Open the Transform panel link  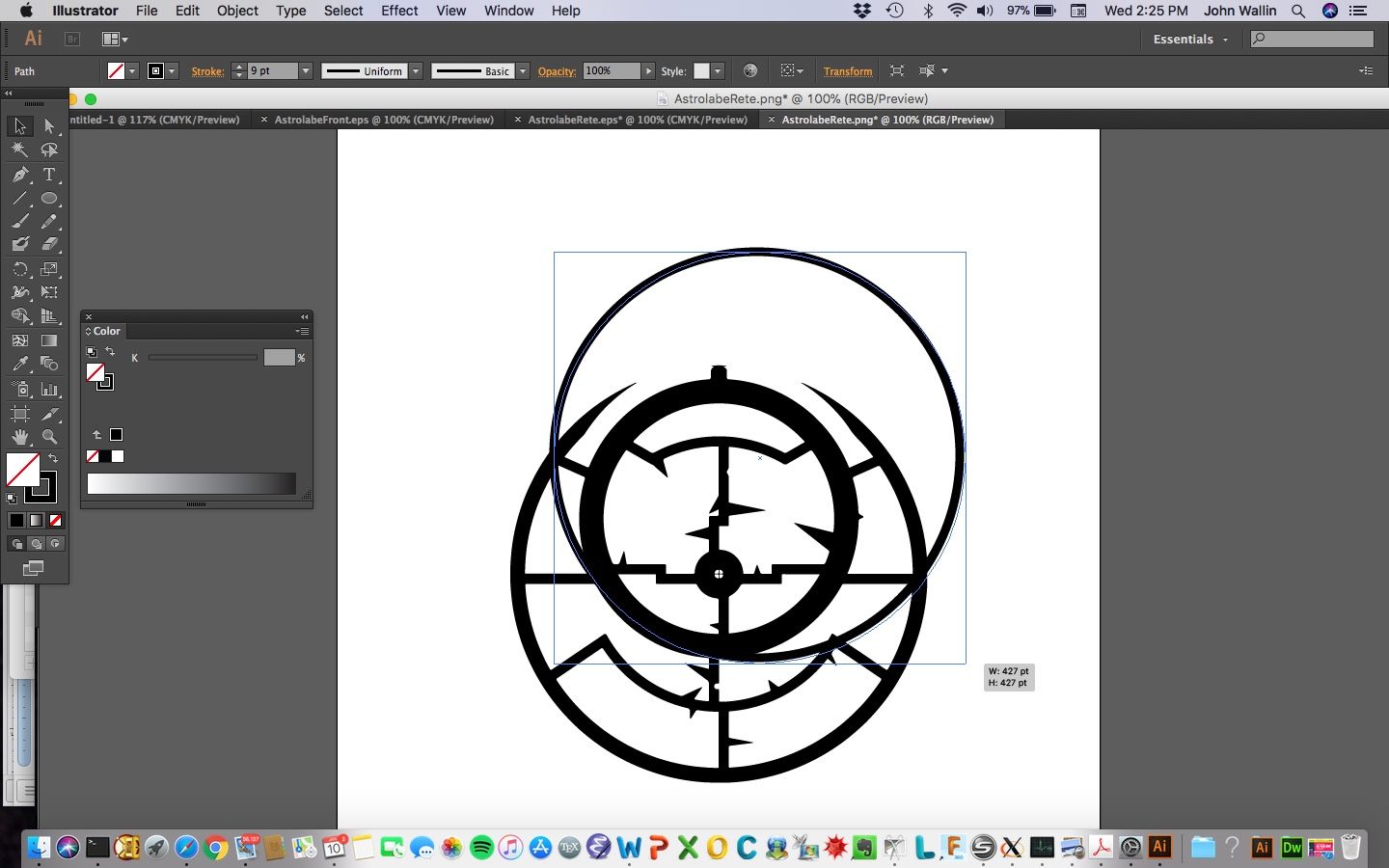(x=848, y=71)
